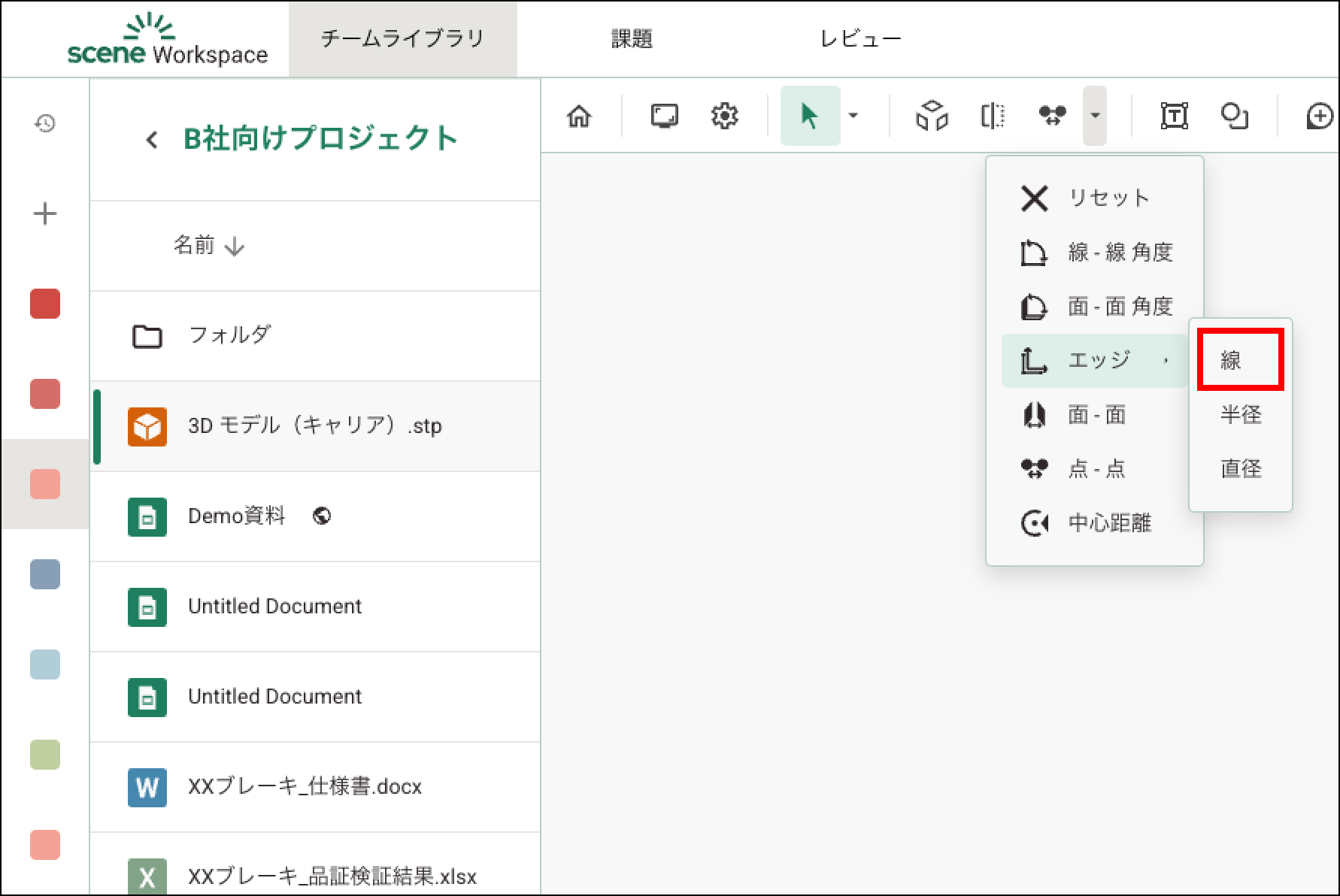Screen dimensions: 1340x896
Task: Switch to the 課題 tab
Action: [632, 39]
